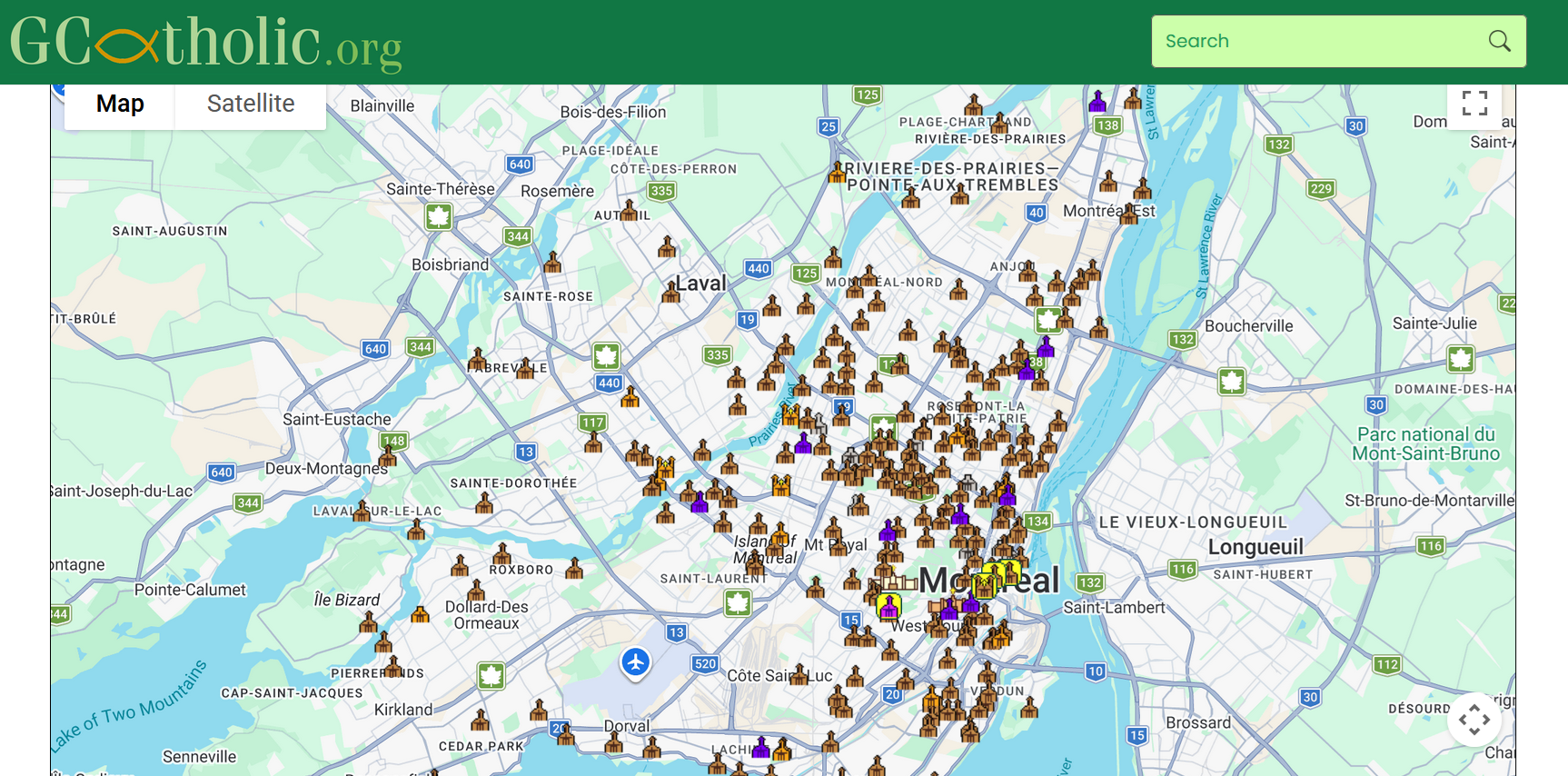Click Parc national du Mont-Saint-Bruno label
1568x776 pixels.
1424,444
